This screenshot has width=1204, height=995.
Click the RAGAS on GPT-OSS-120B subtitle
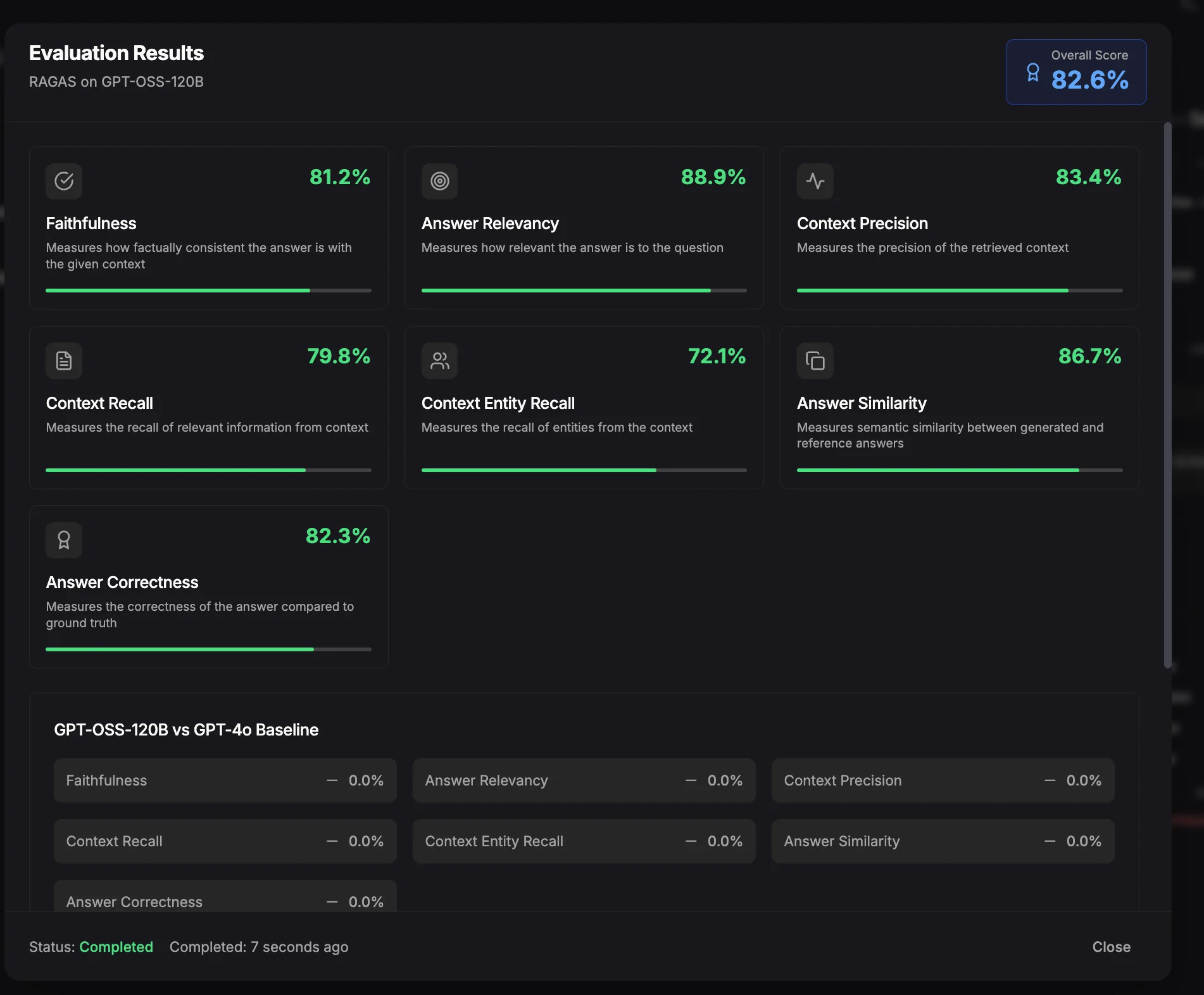tap(116, 82)
